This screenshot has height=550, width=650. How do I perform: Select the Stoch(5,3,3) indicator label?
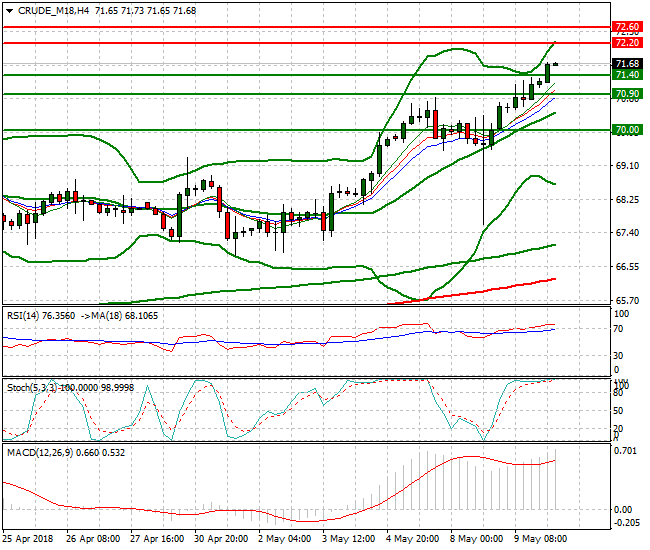pyautogui.click(x=32, y=388)
